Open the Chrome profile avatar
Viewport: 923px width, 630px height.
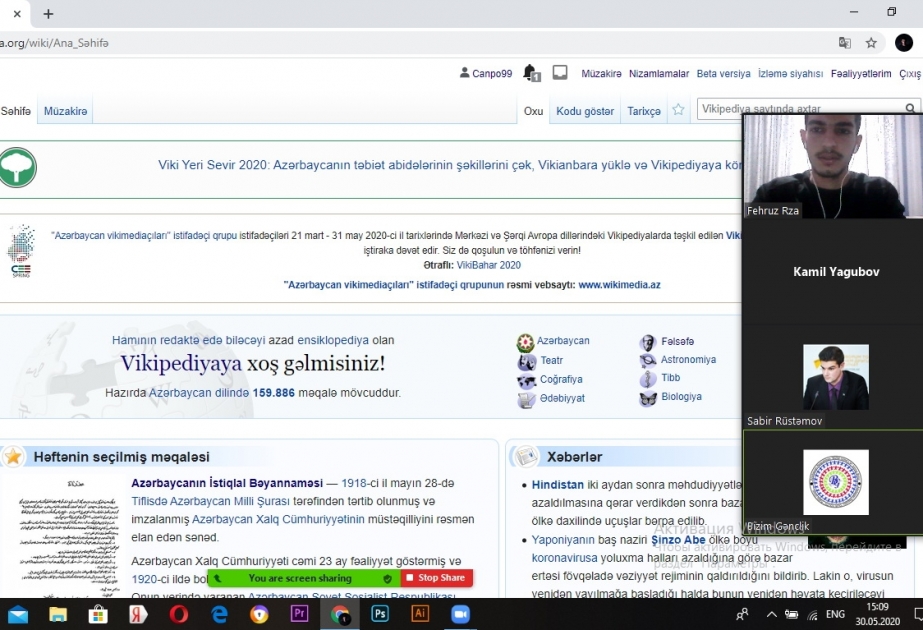[x=904, y=42]
